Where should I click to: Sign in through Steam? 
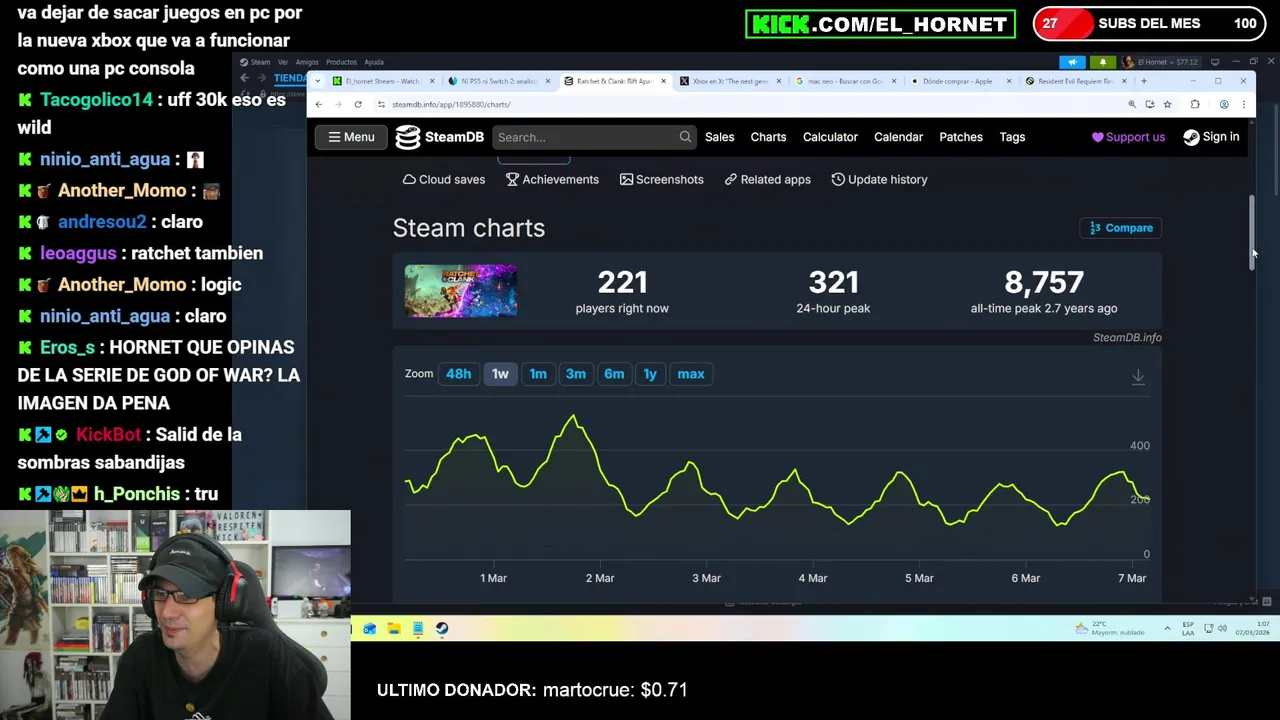pos(1211,137)
